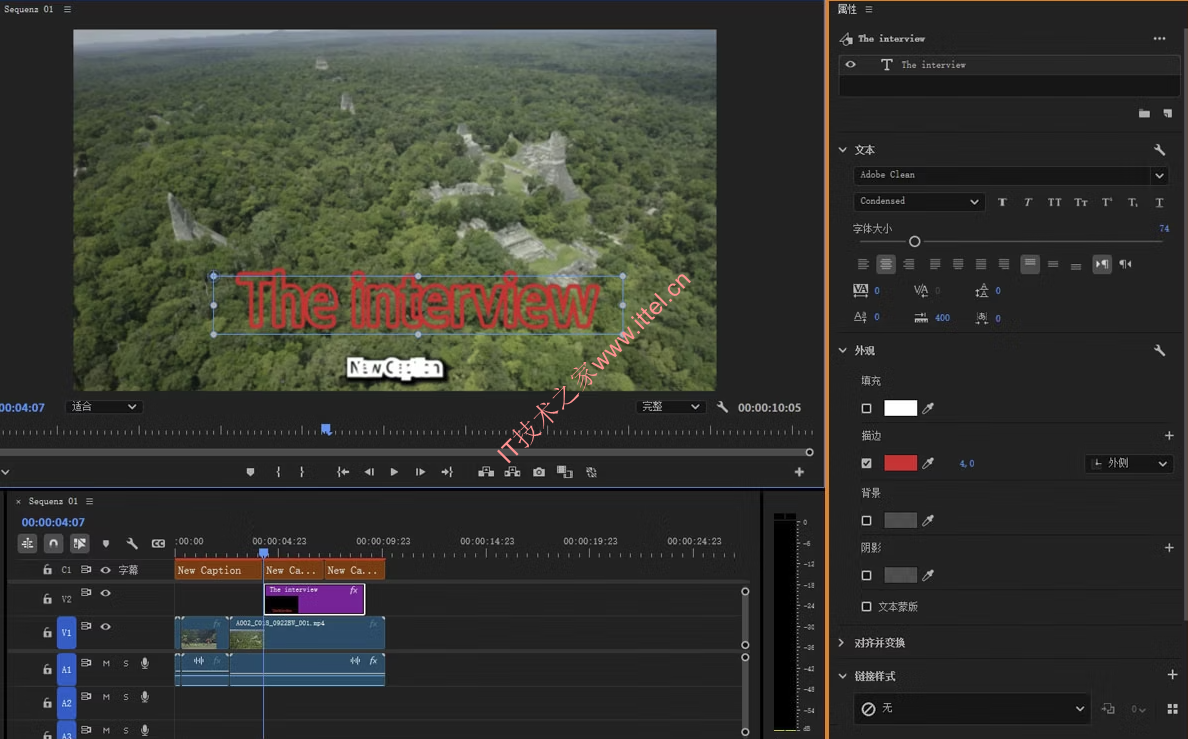Screen dimensions: 1188x739
Task: Select The interview clip on V2 track
Action: [314, 599]
